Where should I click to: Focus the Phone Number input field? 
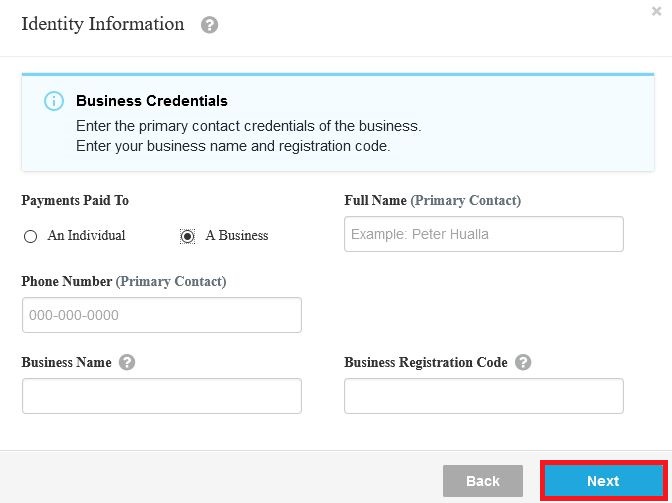[x=162, y=315]
